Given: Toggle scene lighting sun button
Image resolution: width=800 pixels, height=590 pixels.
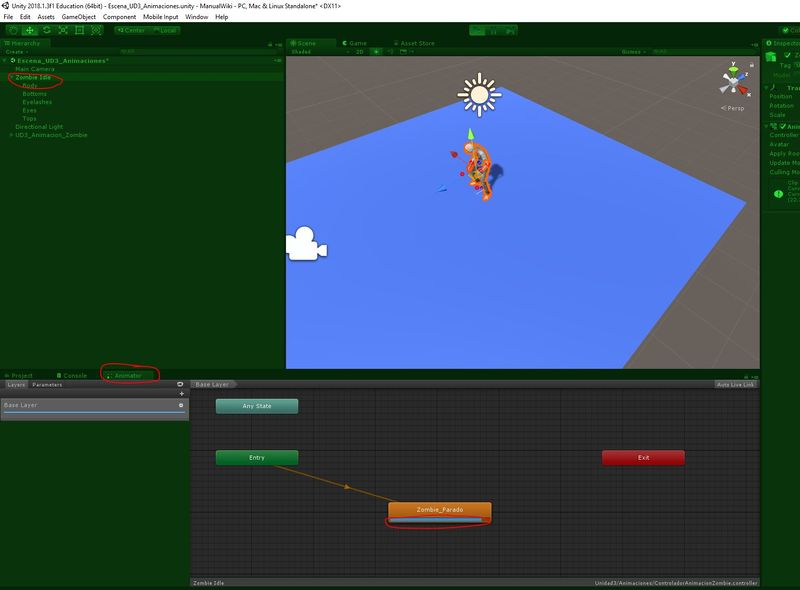Looking at the screenshot, I should point(377,52).
